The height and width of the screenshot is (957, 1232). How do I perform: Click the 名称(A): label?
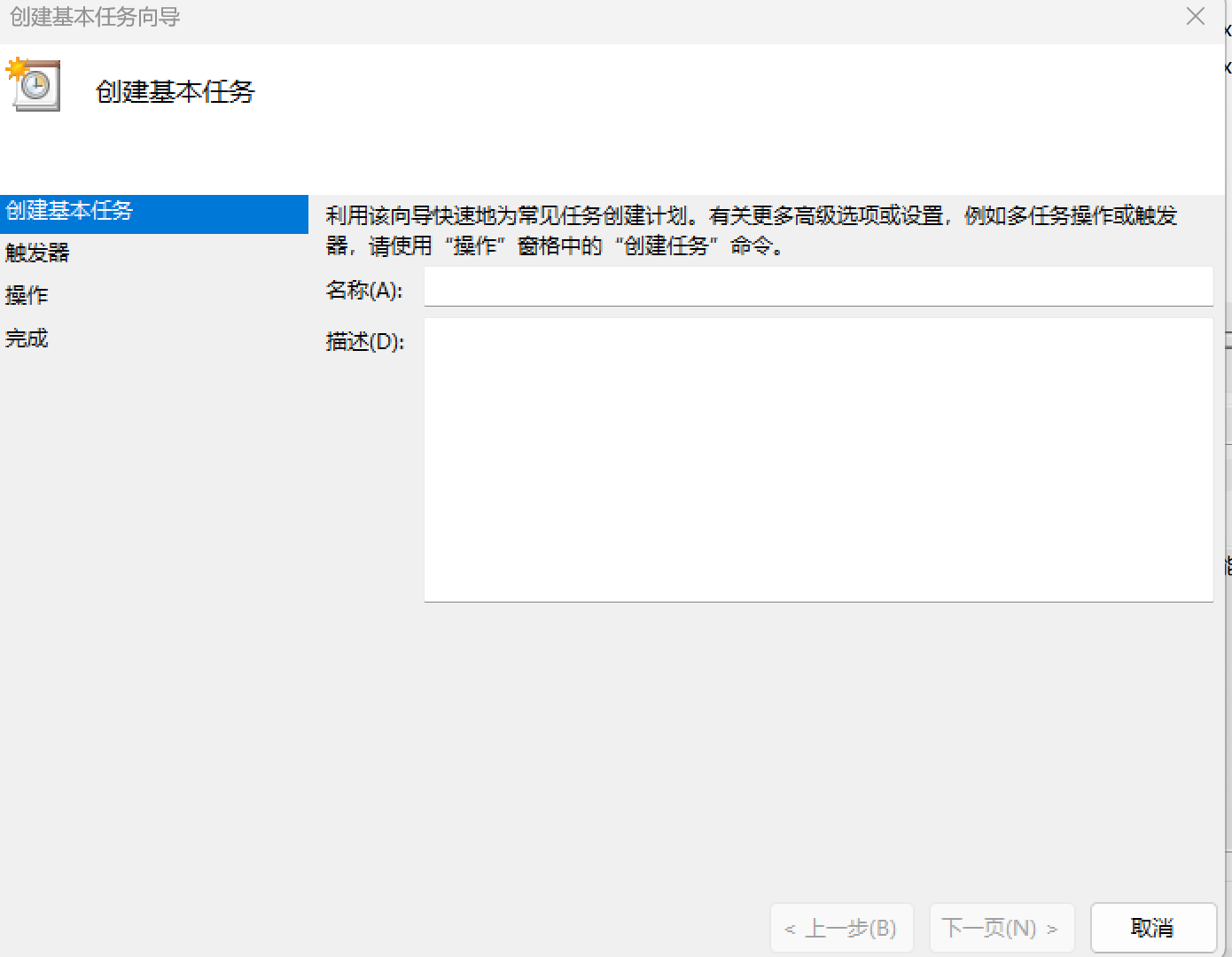364,290
